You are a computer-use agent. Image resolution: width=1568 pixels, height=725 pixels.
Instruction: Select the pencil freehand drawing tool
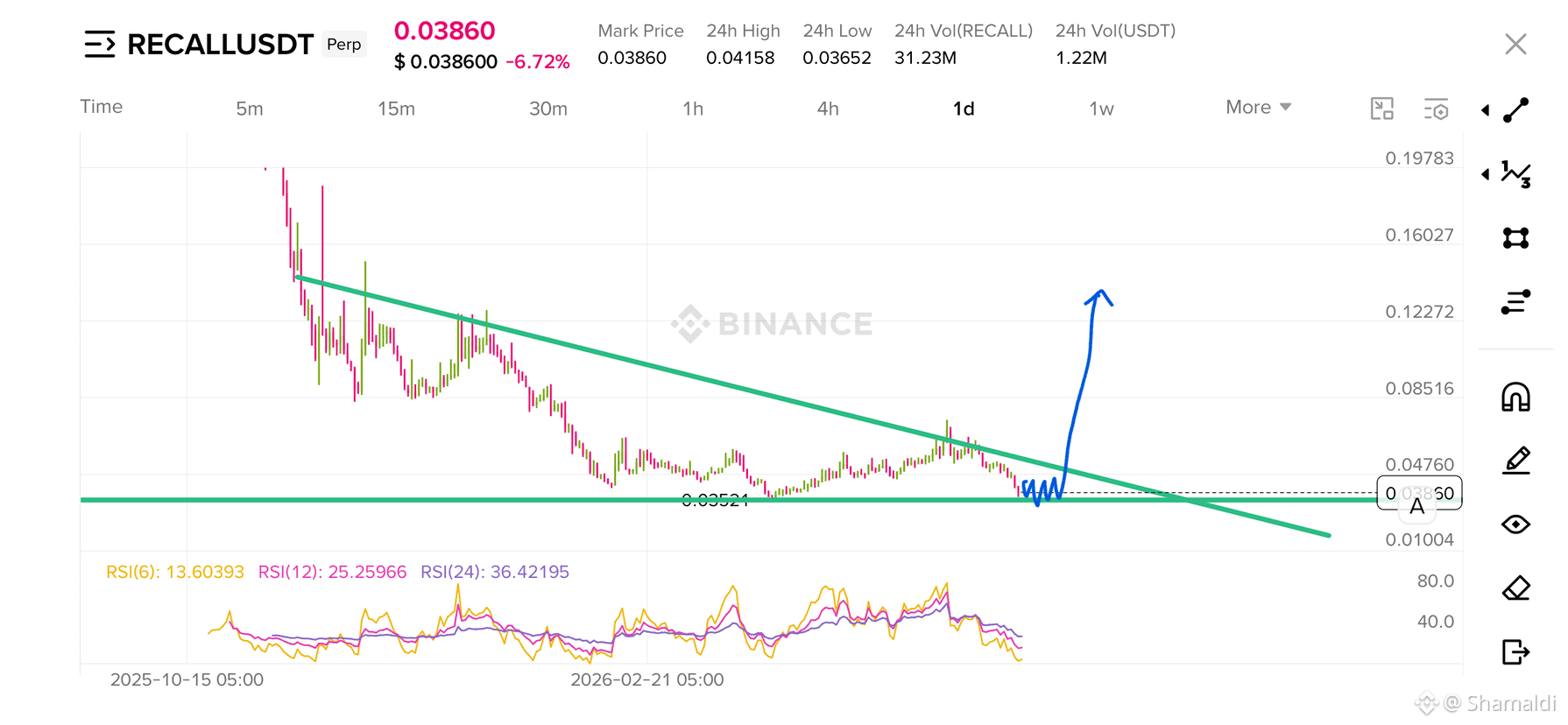[1516, 461]
